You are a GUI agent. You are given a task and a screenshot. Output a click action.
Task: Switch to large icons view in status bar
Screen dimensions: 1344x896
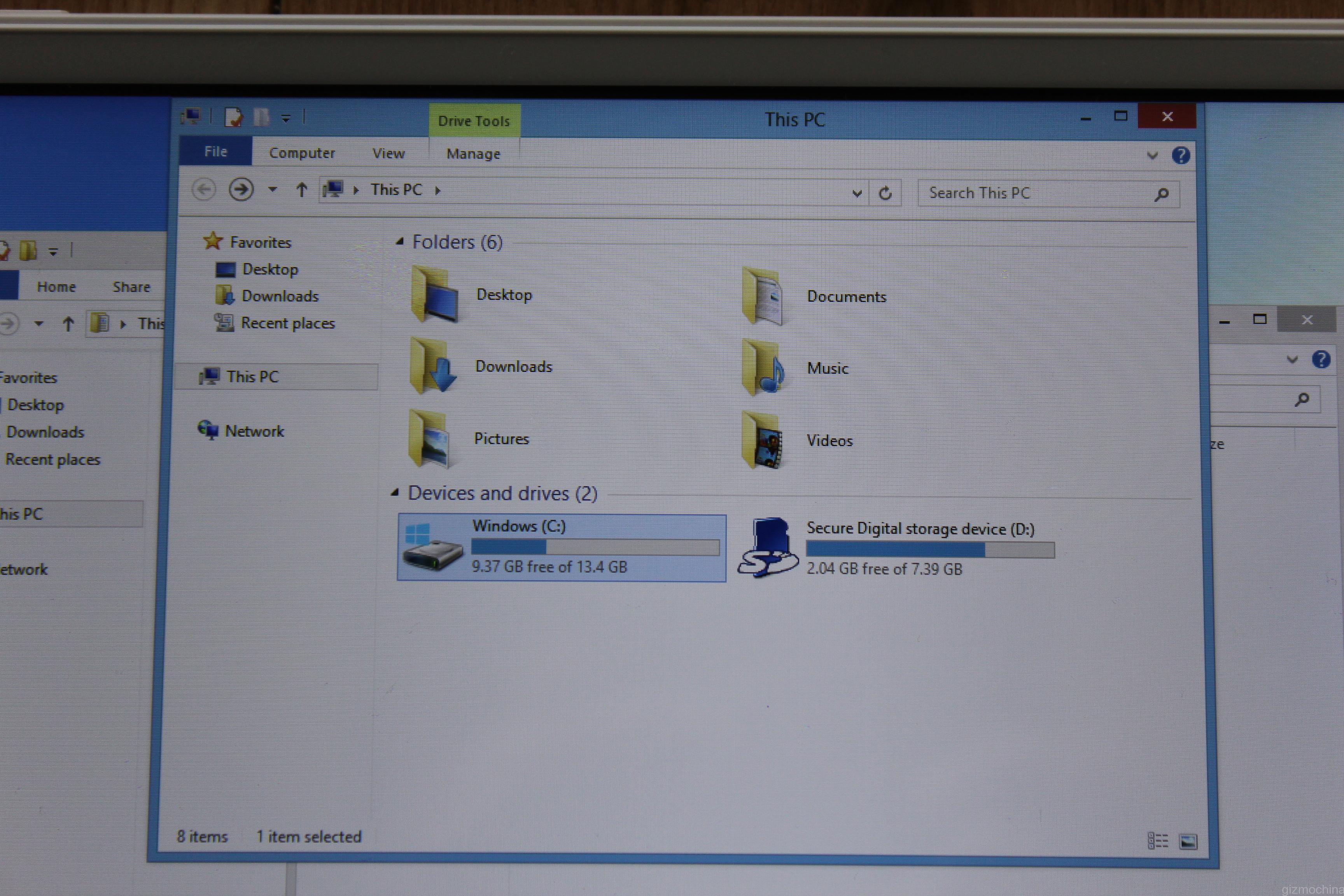[x=1188, y=841]
